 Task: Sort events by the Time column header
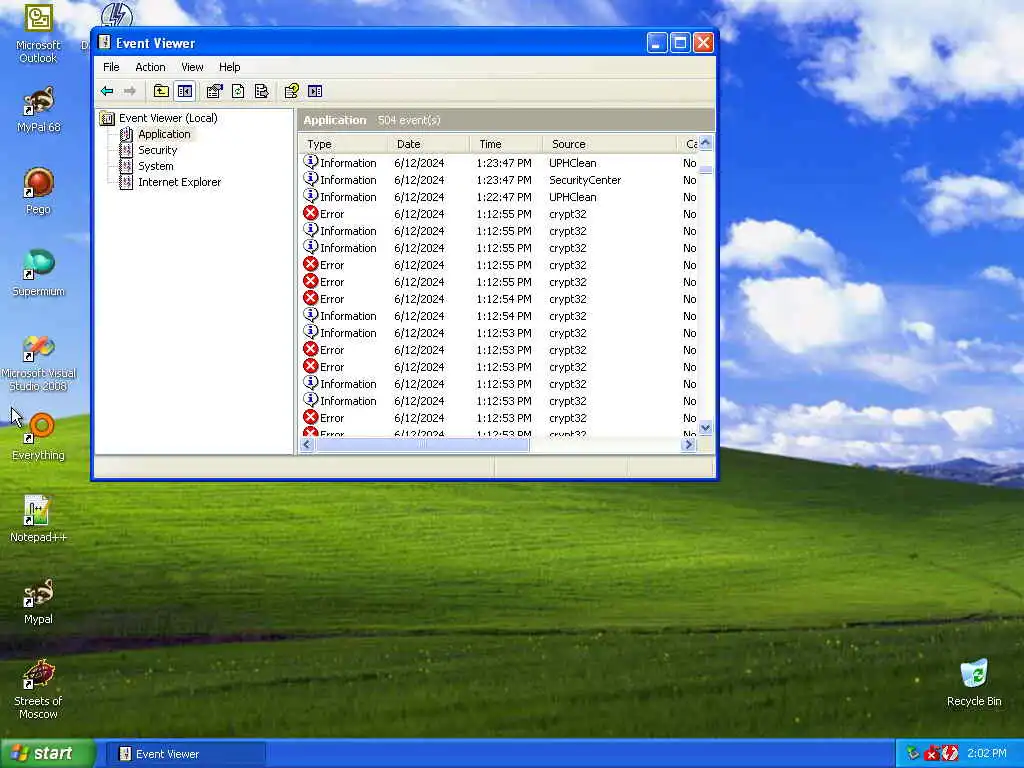506,144
